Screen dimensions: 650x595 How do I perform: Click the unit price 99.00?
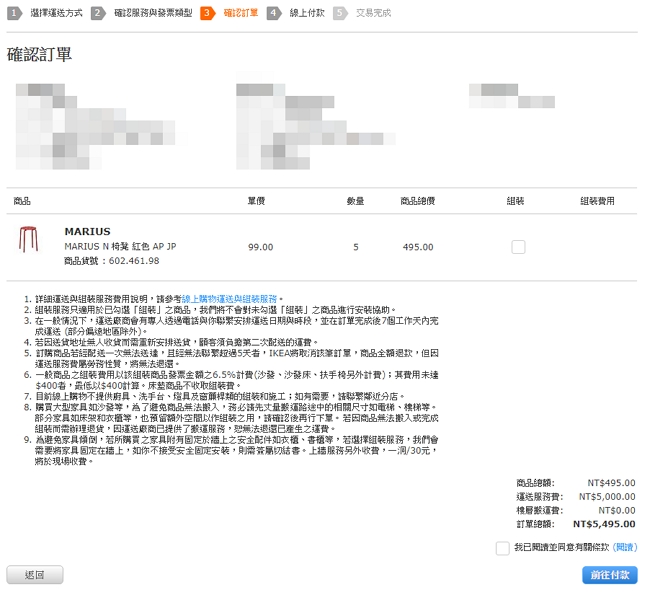pyautogui.click(x=261, y=247)
